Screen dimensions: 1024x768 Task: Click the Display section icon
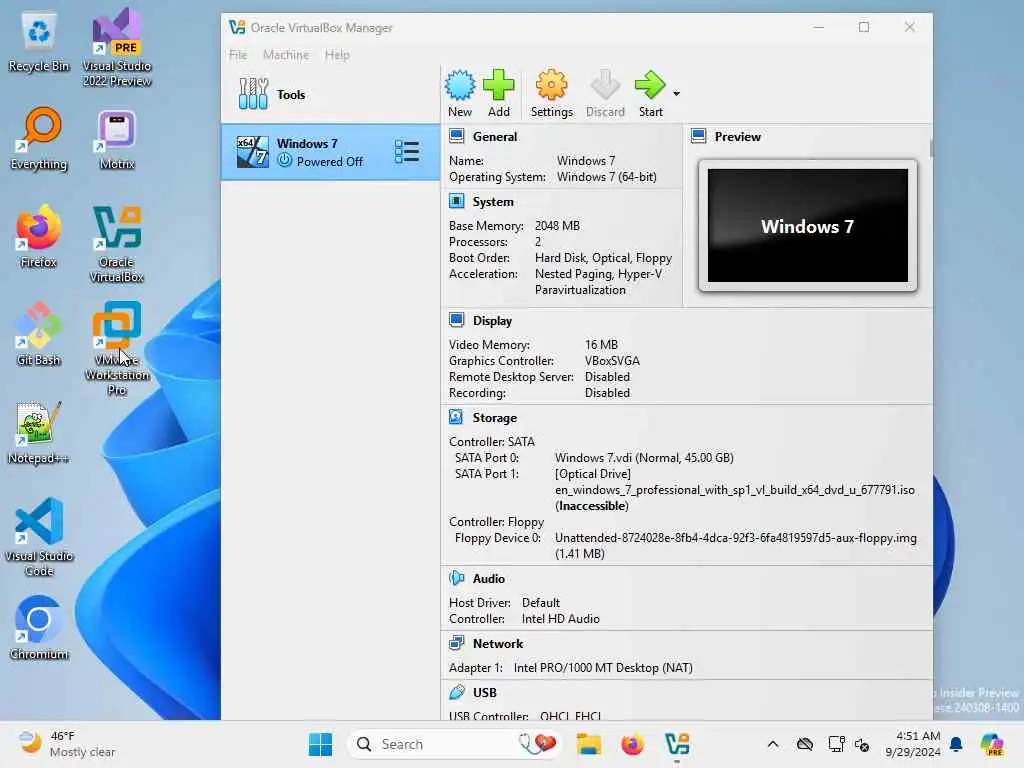click(456, 320)
